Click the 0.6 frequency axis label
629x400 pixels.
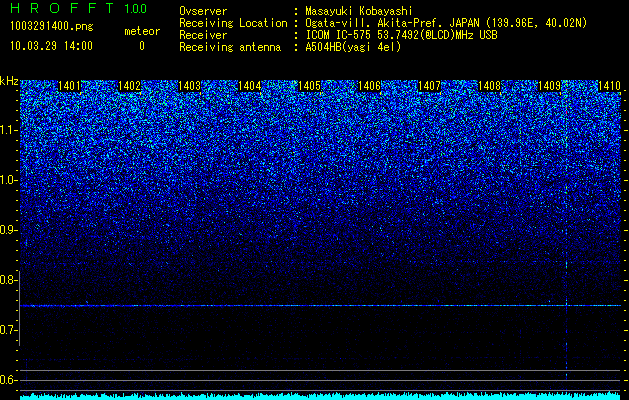(x=9, y=380)
